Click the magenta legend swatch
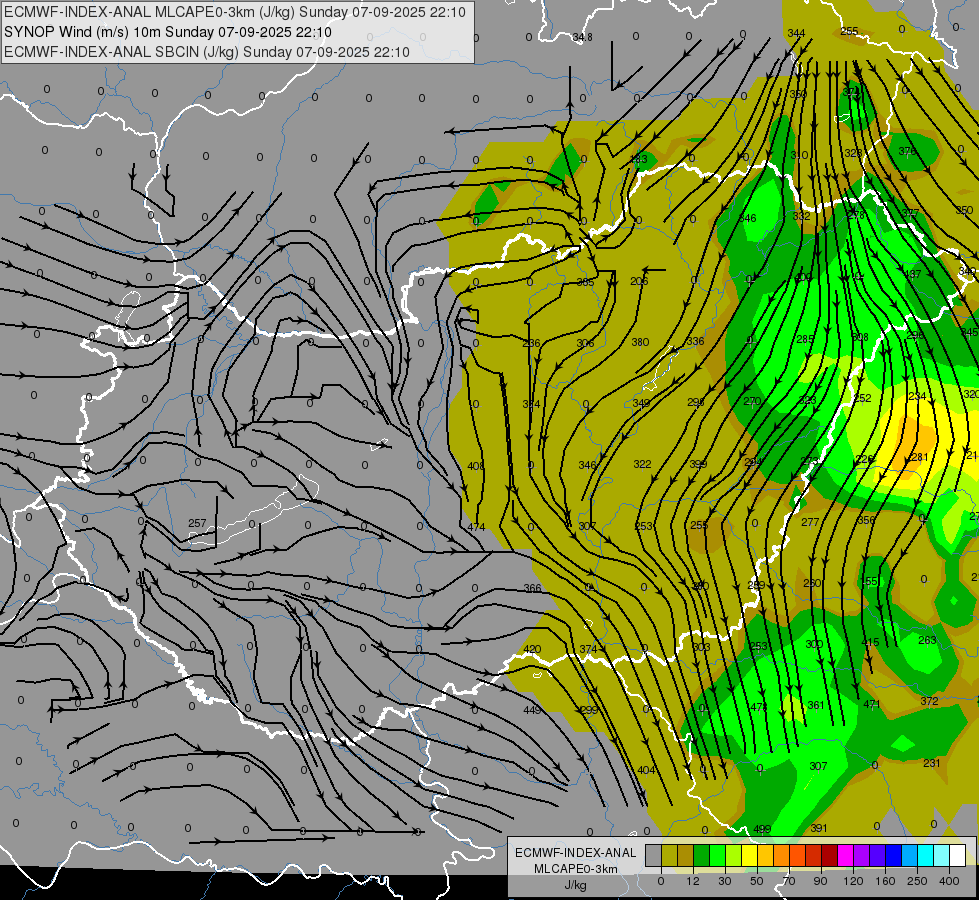 pyautogui.click(x=845, y=855)
